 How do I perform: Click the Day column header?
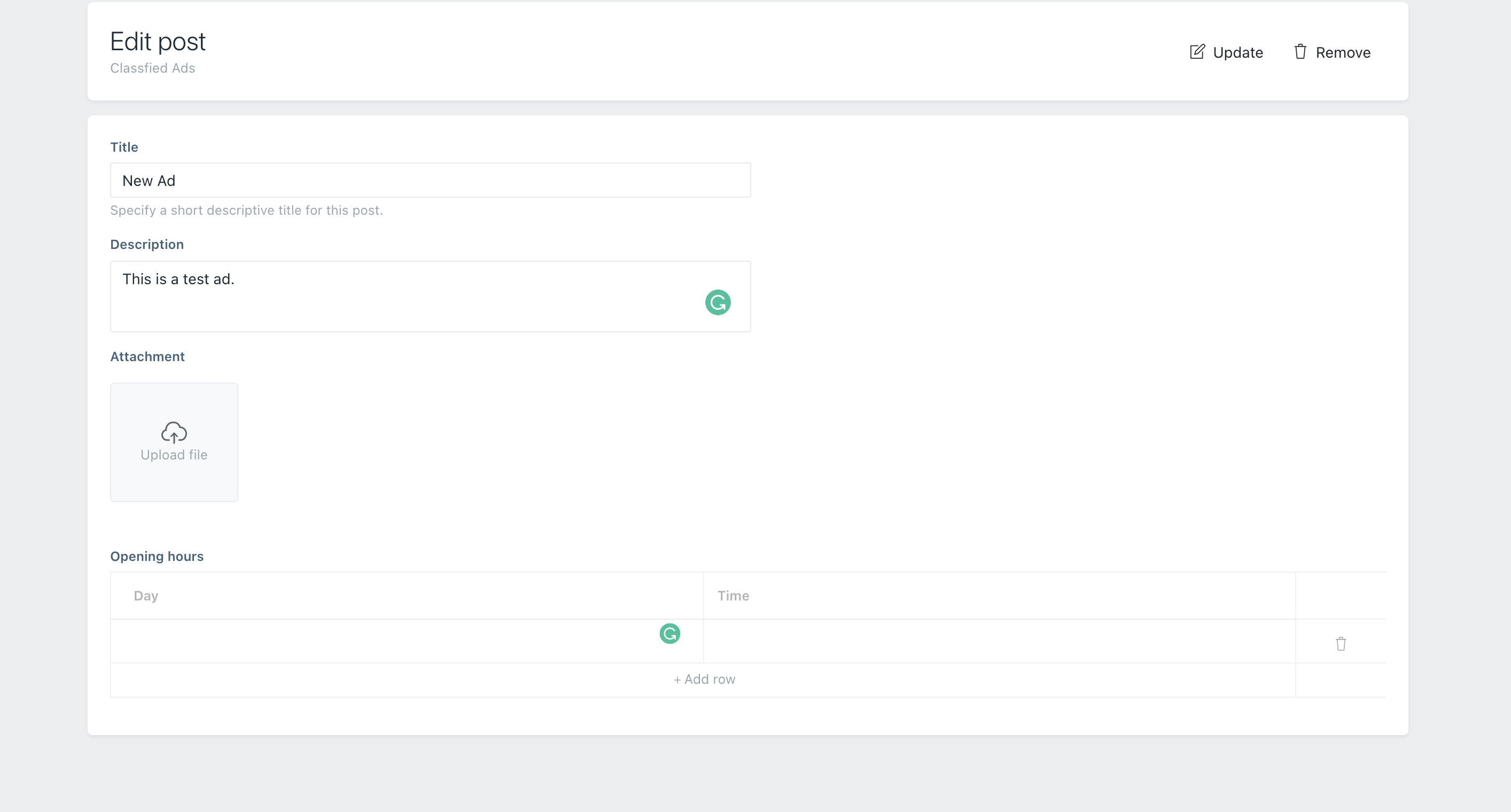(146, 596)
